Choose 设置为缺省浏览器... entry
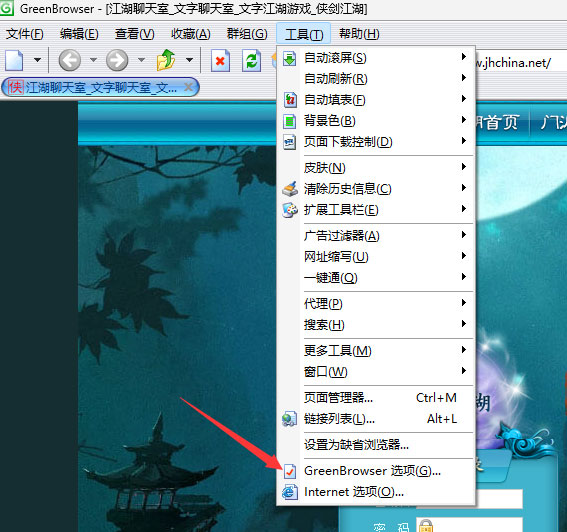Image resolution: width=567 pixels, height=532 pixels. click(x=376, y=444)
